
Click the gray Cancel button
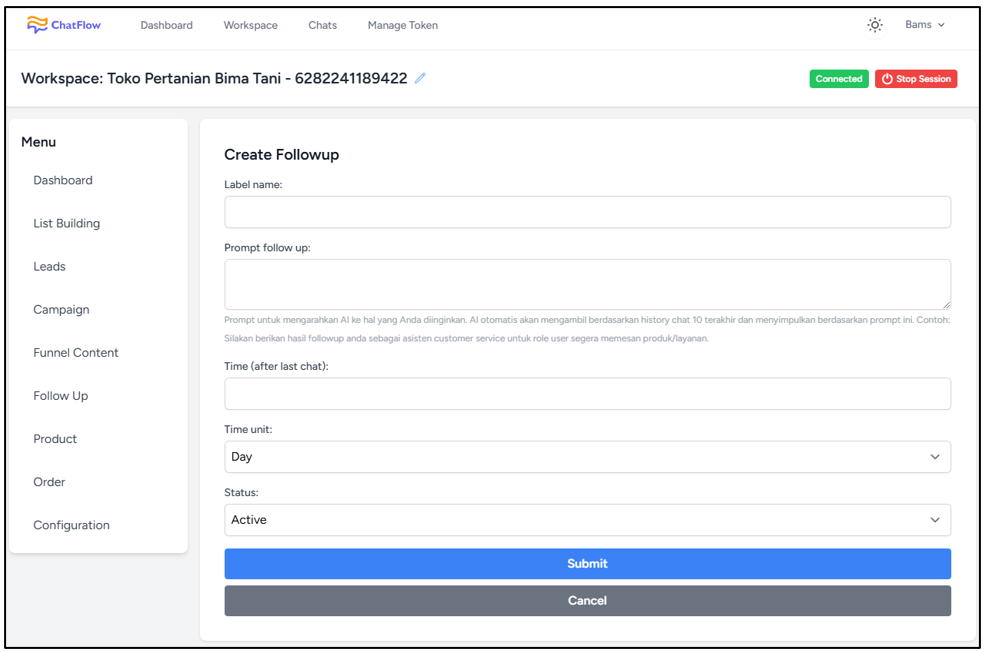587,600
